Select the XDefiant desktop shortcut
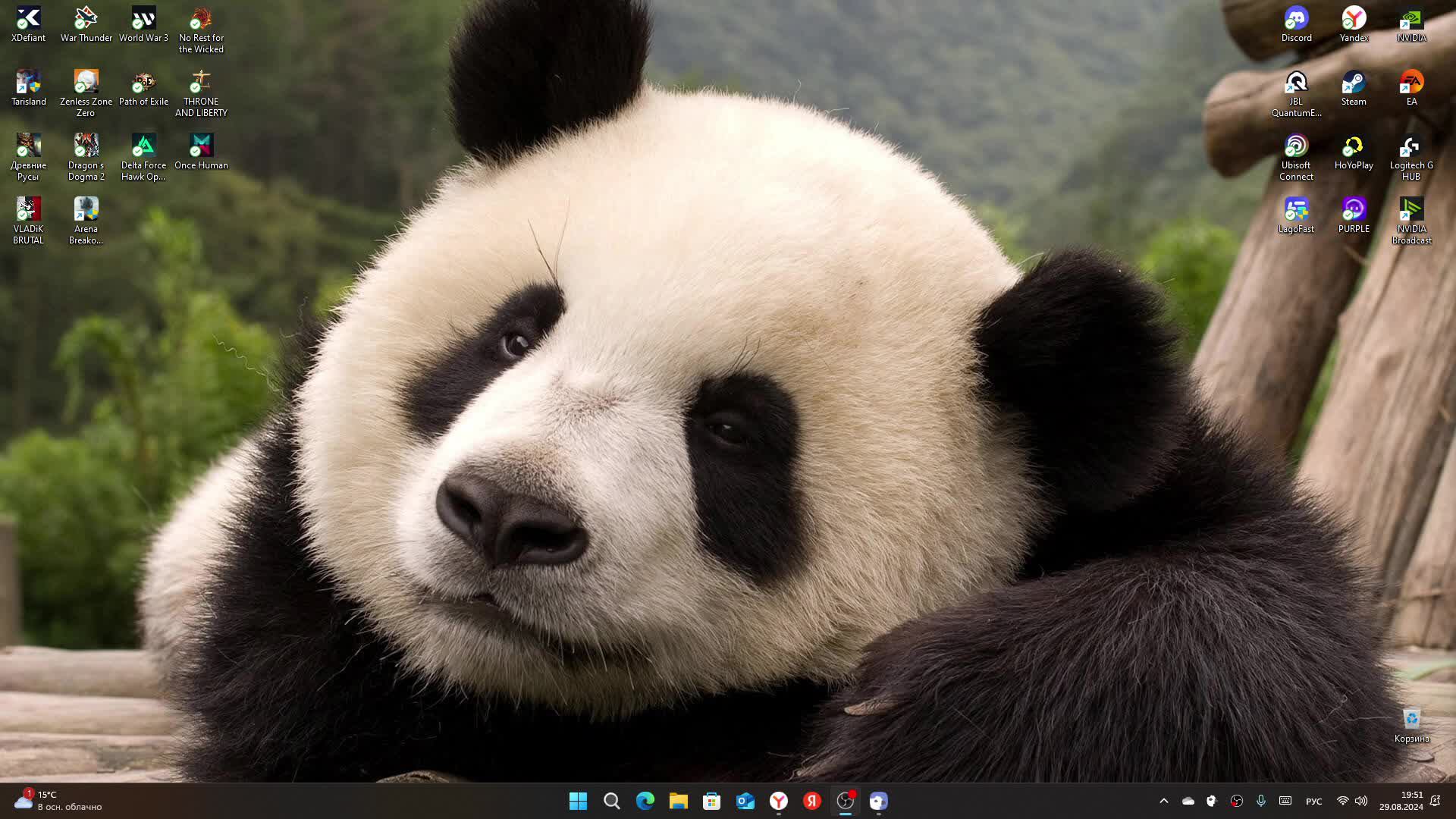 click(28, 23)
